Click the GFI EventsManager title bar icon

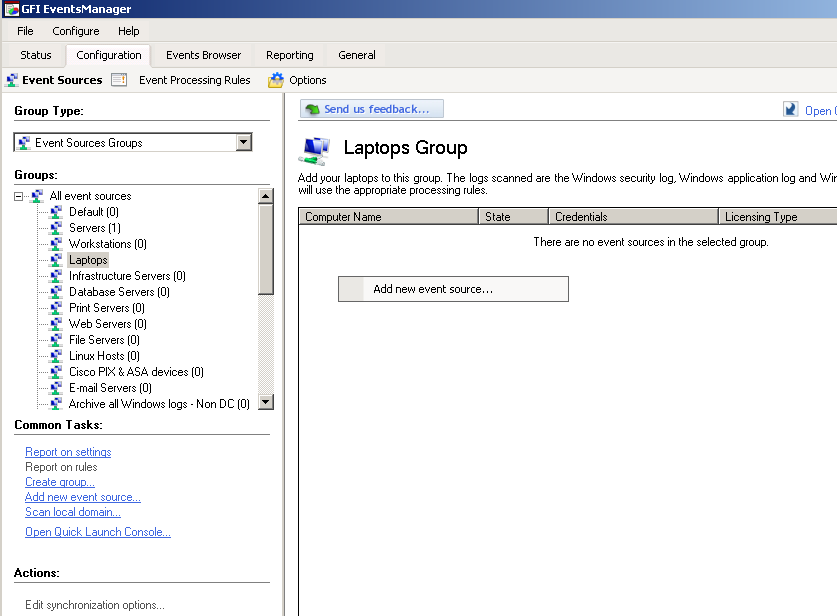(12, 9)
